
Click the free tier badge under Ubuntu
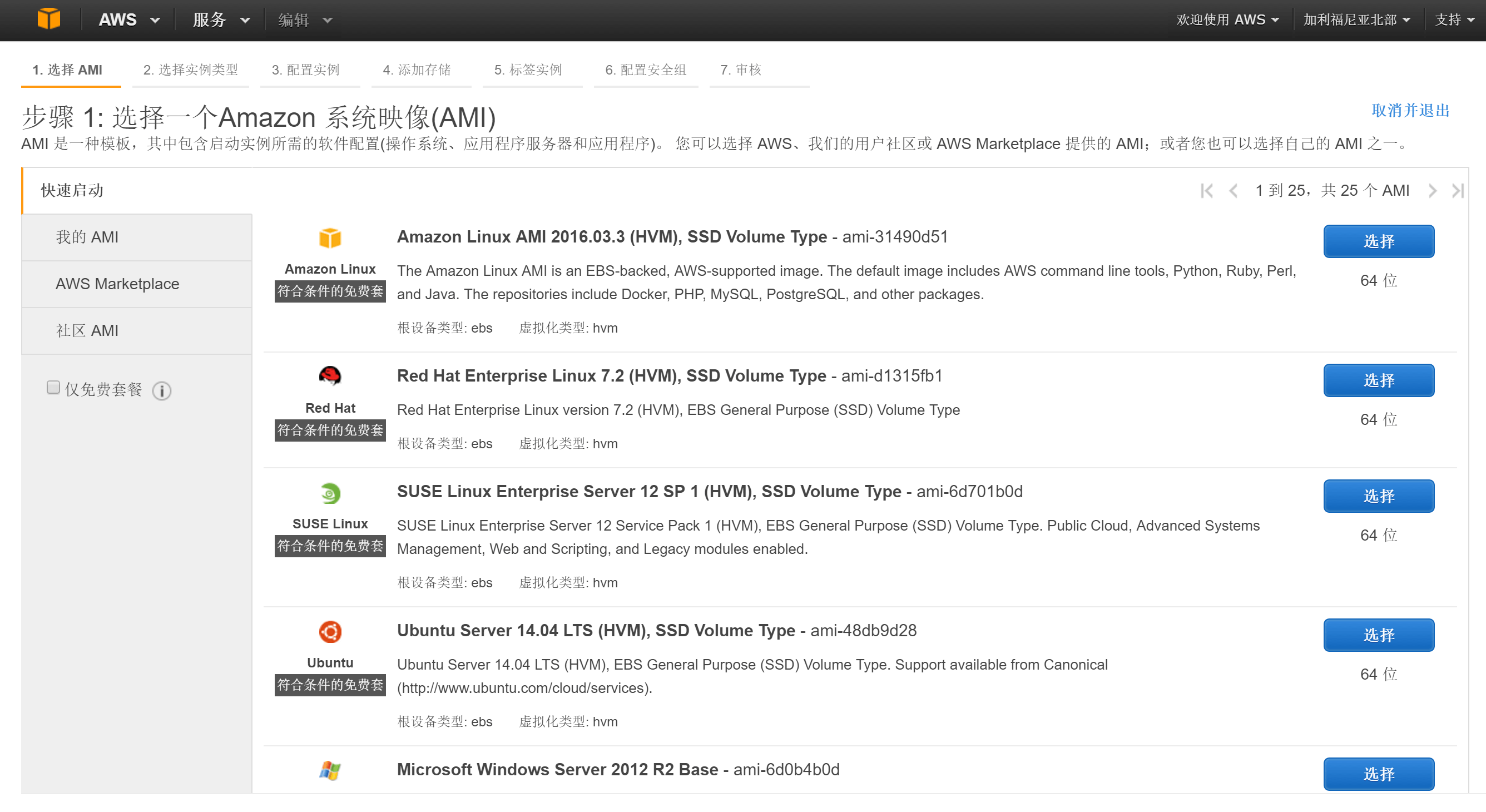pos(330,685)
